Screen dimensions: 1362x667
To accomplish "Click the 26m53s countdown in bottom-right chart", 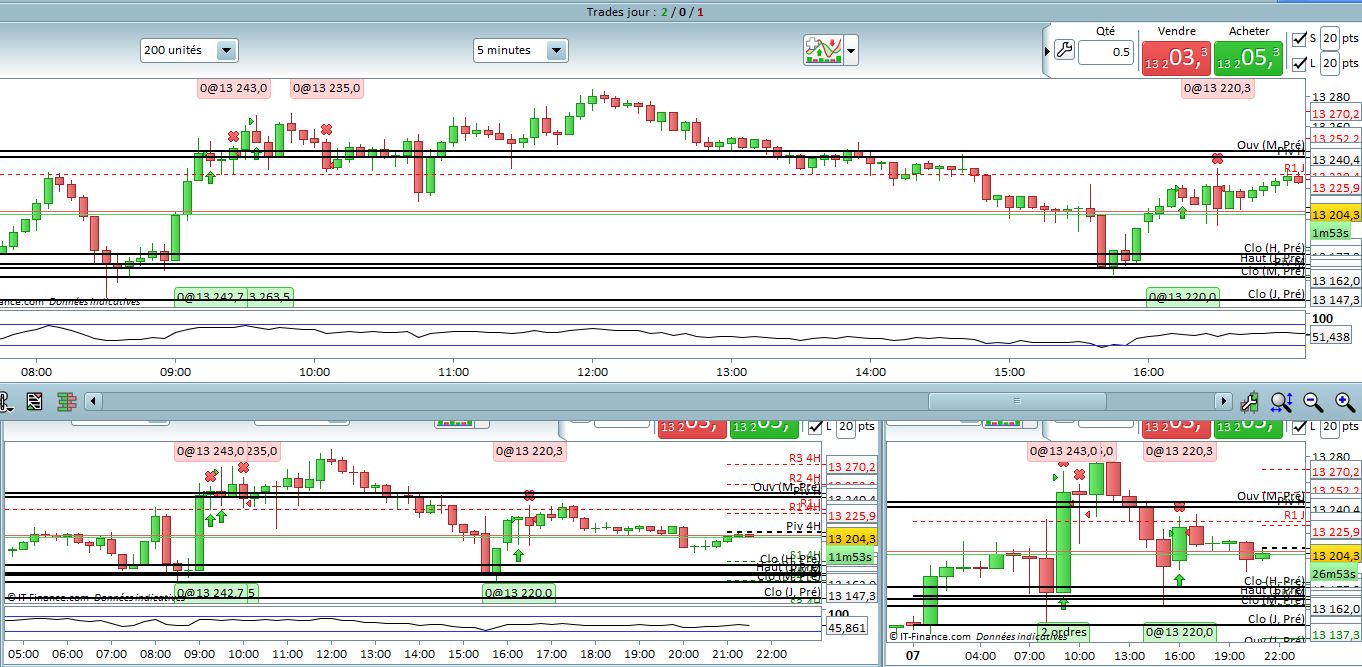I will point(1333,574).
